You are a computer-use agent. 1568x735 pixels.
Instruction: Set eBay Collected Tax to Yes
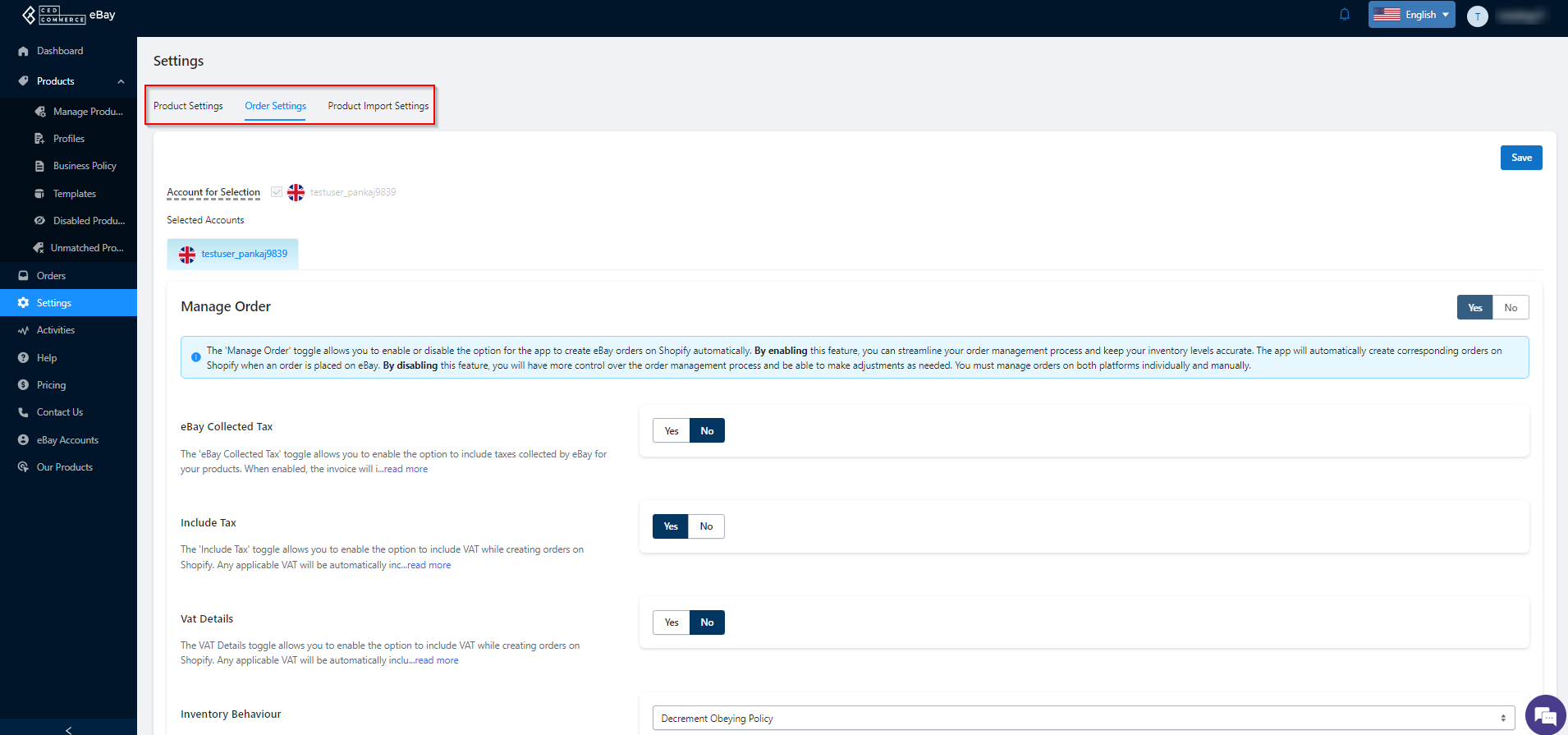pos(672,431)
